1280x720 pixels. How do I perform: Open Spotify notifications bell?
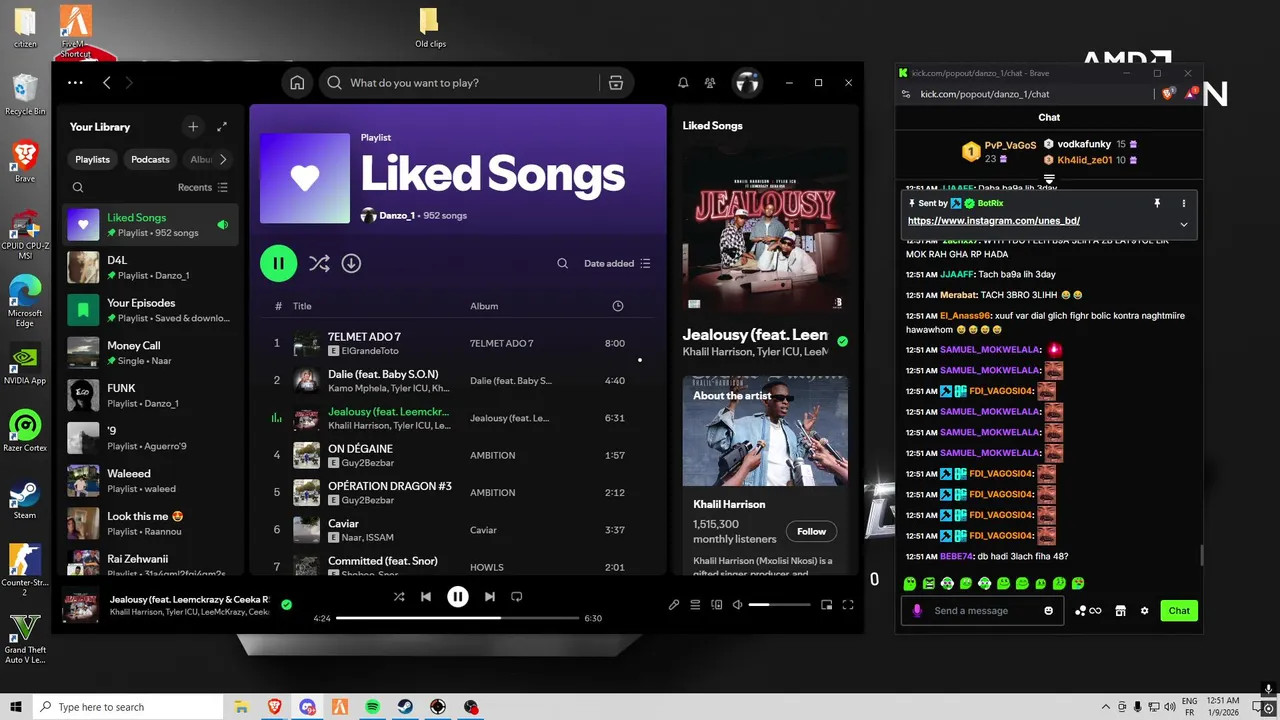683,83
